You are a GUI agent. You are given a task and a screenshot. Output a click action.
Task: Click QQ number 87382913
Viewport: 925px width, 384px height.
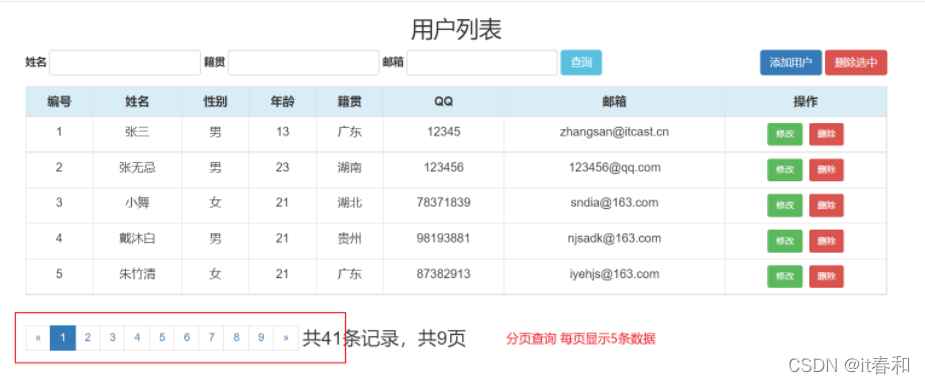point(444,274)
